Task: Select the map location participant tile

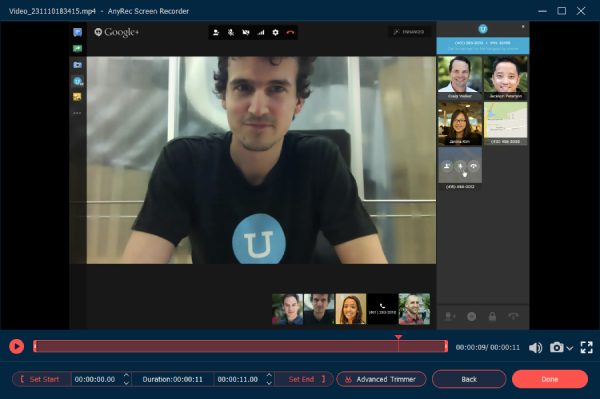Action: click(505, 123)
